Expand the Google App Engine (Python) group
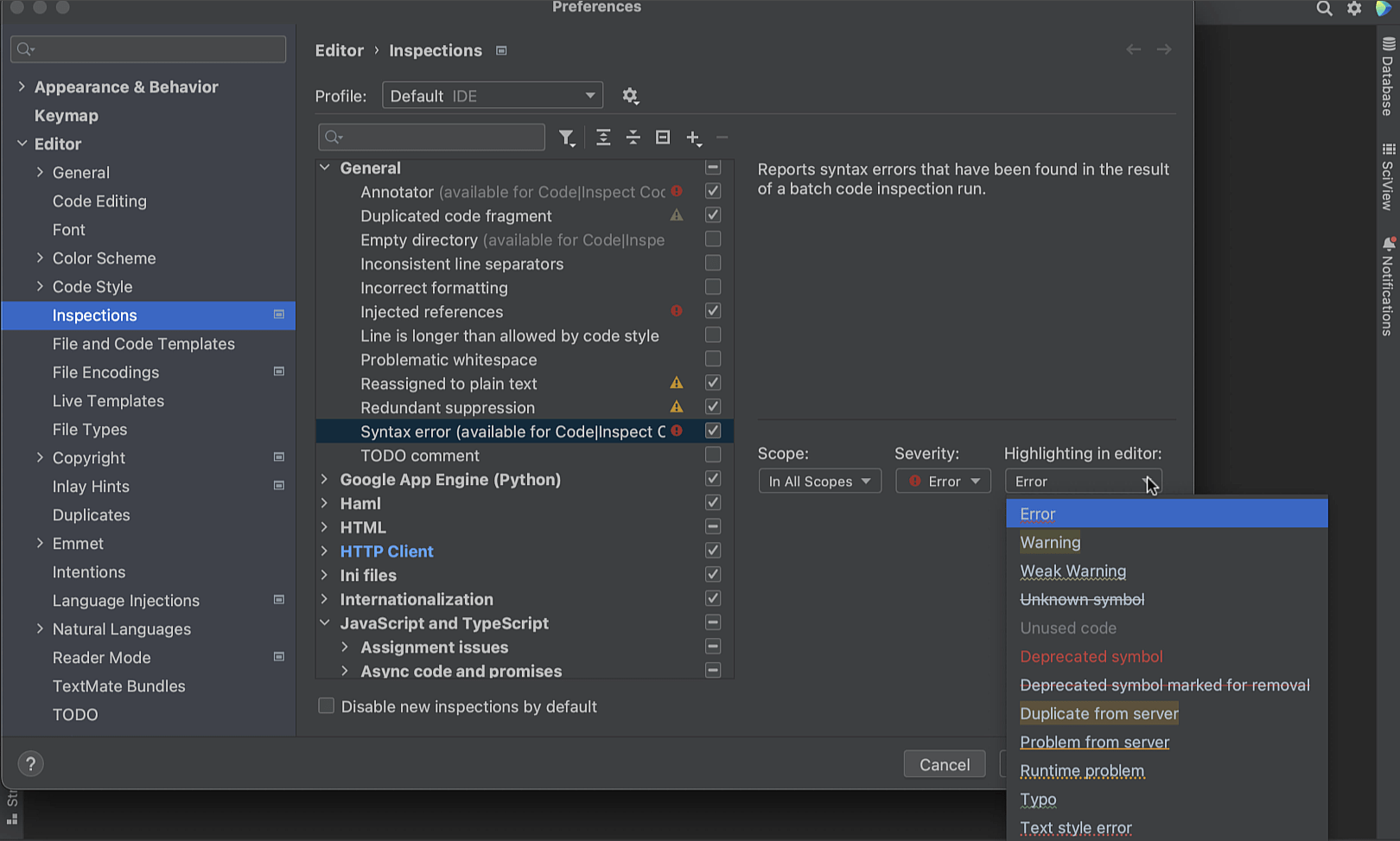 pyautogui.click(x=325, y=480)
